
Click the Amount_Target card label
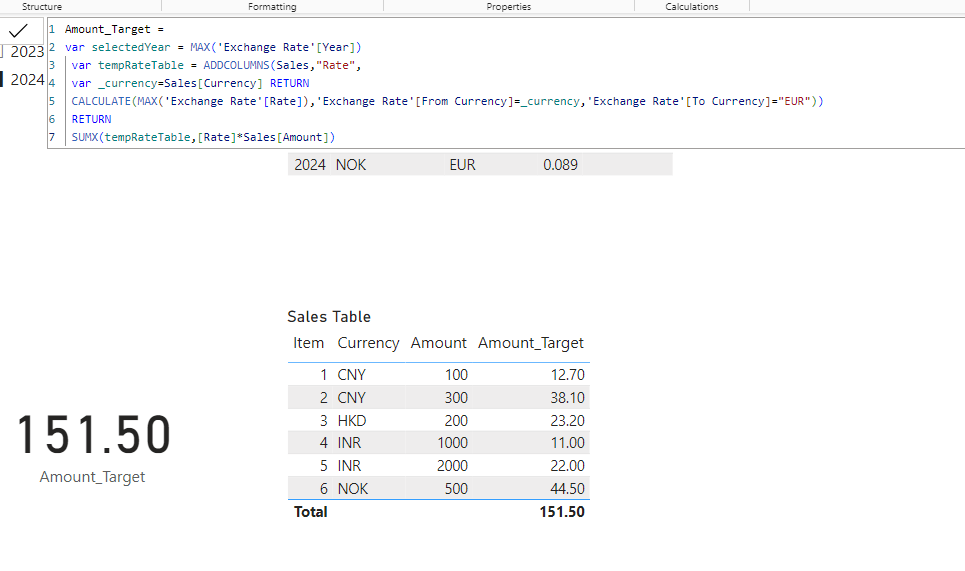(92, 477)
